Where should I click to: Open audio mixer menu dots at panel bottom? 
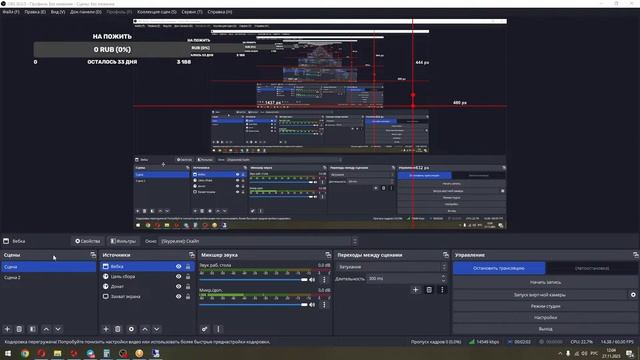pyautogui.click(x=218, y=329)
